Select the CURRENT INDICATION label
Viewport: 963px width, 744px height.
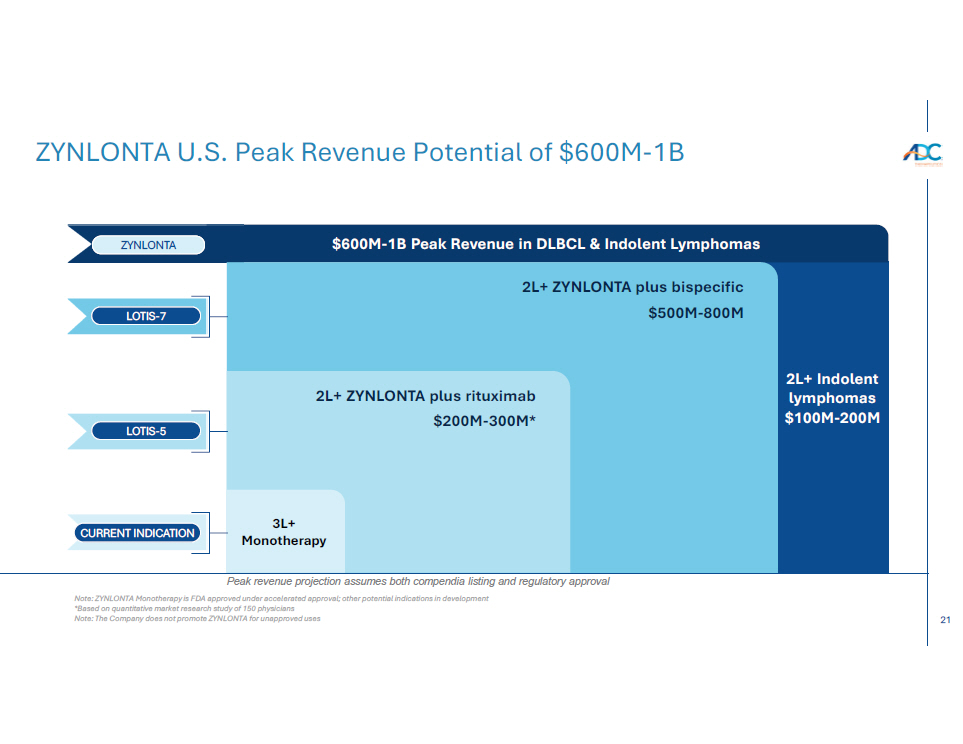(137, 533)
